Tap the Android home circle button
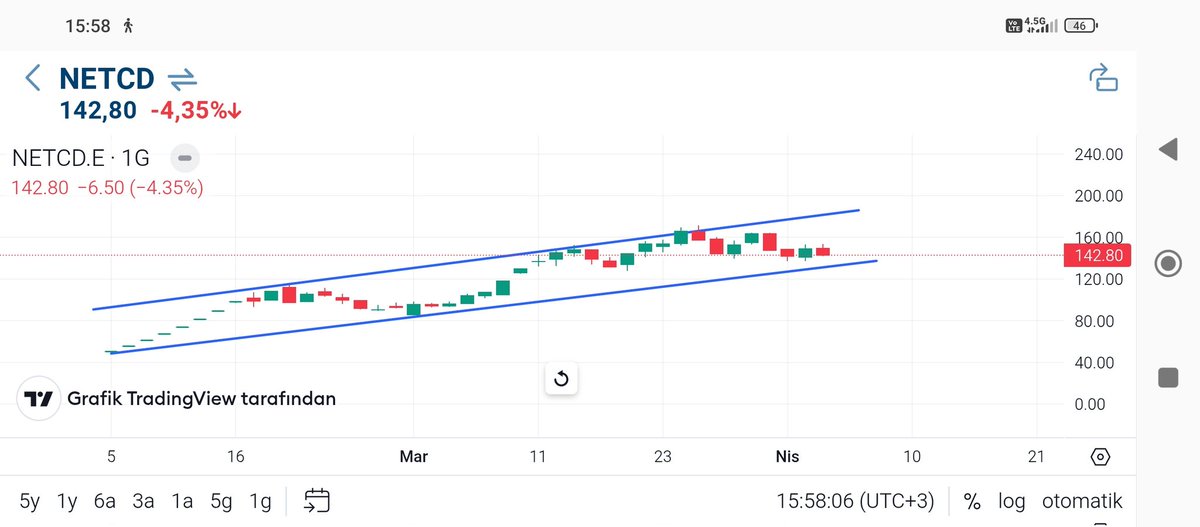 pyautogui.click(x=1167, y=264)
